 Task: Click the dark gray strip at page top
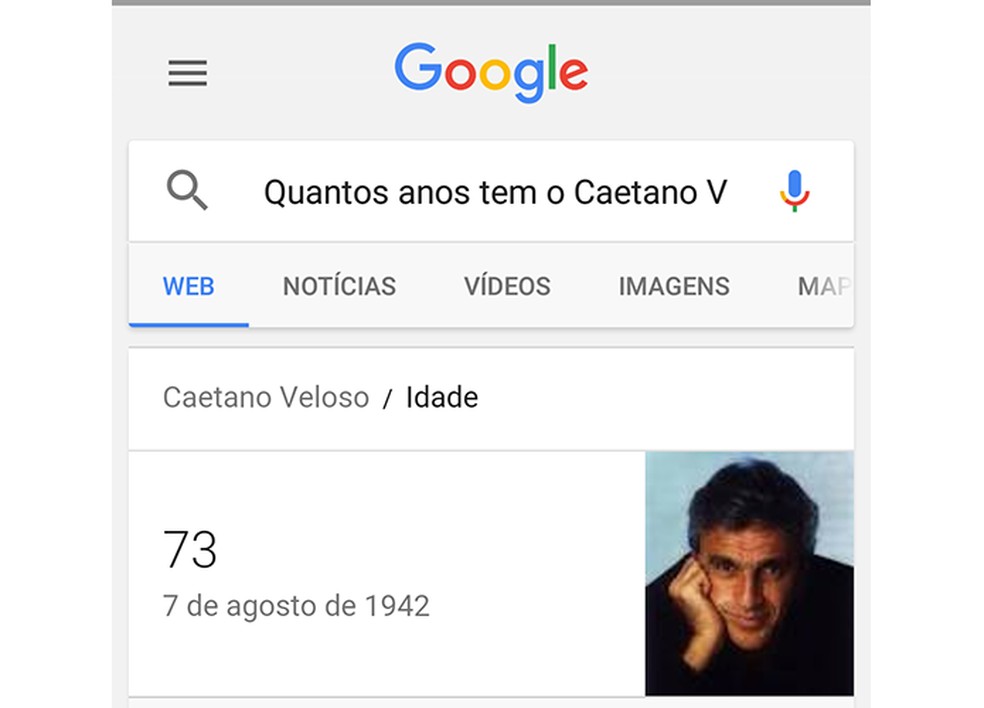click(x=491, y=3)
